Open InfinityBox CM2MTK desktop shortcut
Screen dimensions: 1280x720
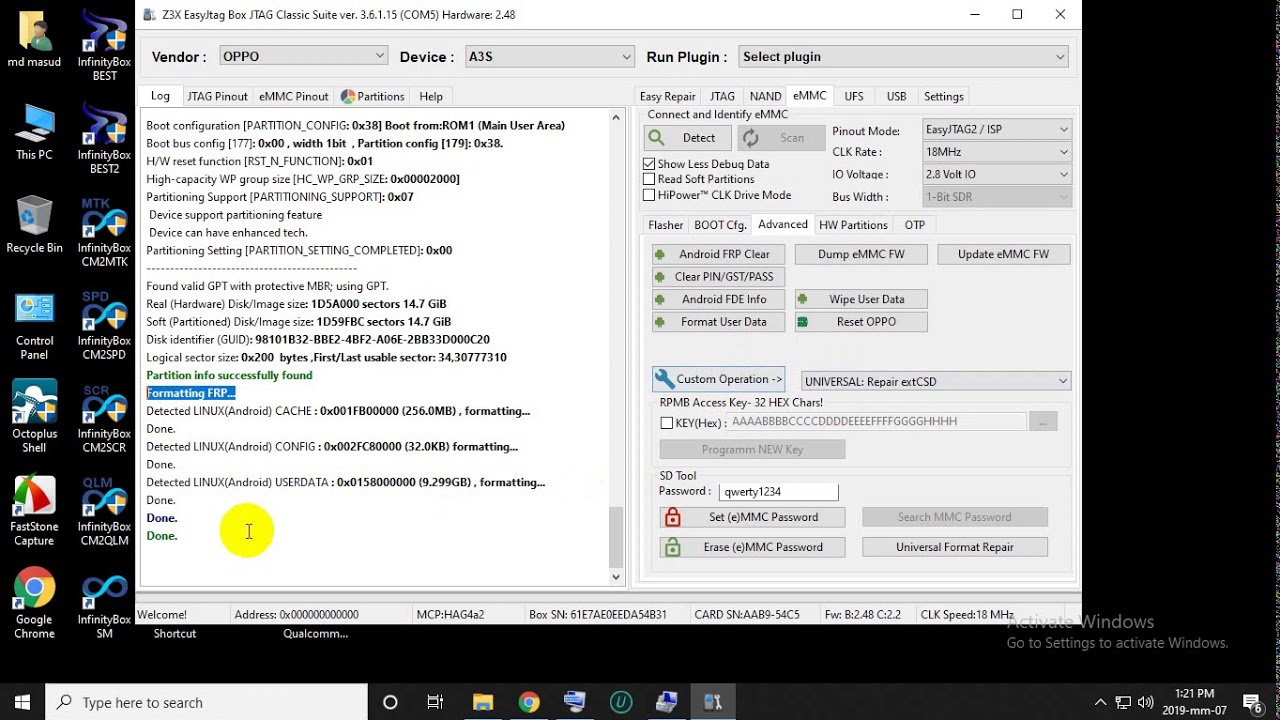104,231
